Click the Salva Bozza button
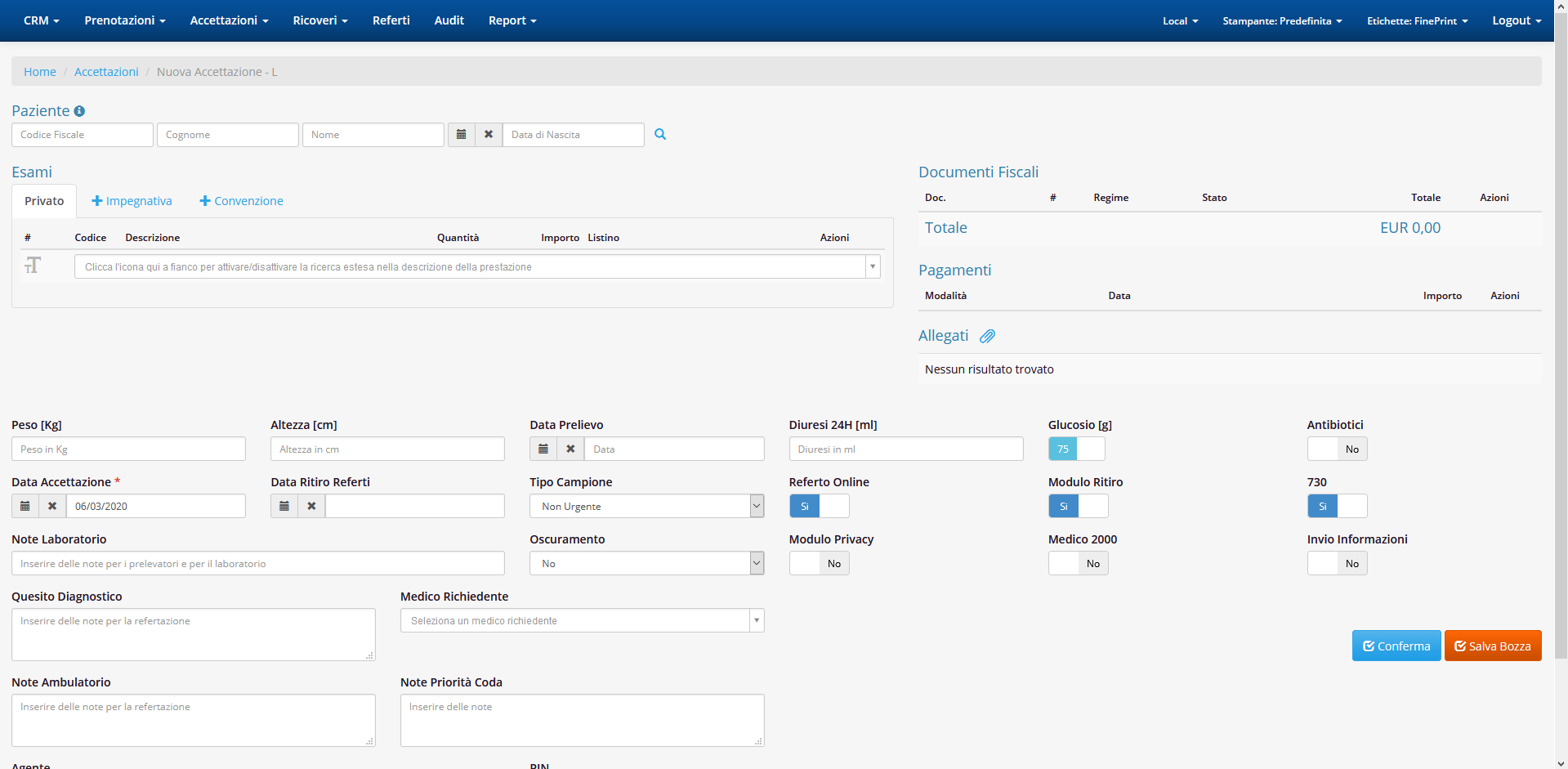The image size is (1568, 769). coord(1493,646)
